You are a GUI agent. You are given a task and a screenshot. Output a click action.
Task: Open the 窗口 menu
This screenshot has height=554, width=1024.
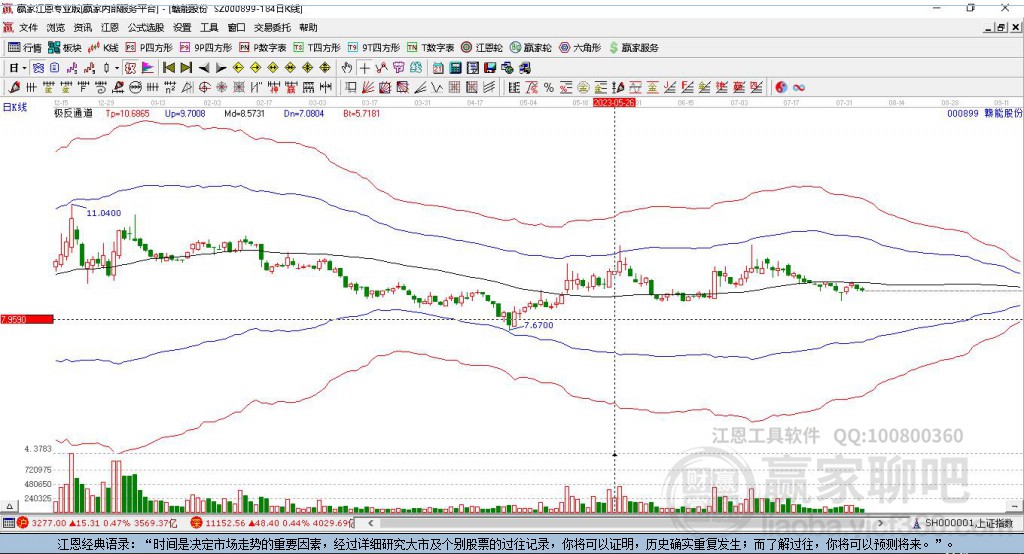(x=236, y=27)
